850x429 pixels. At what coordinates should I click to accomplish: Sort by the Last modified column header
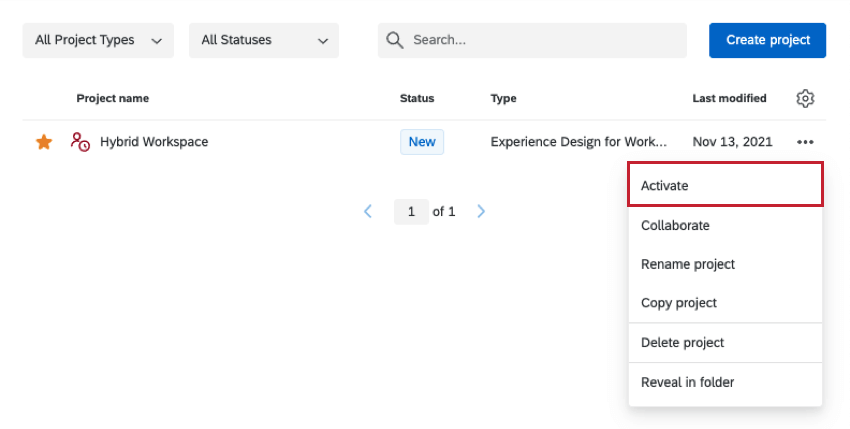[729, 98]
